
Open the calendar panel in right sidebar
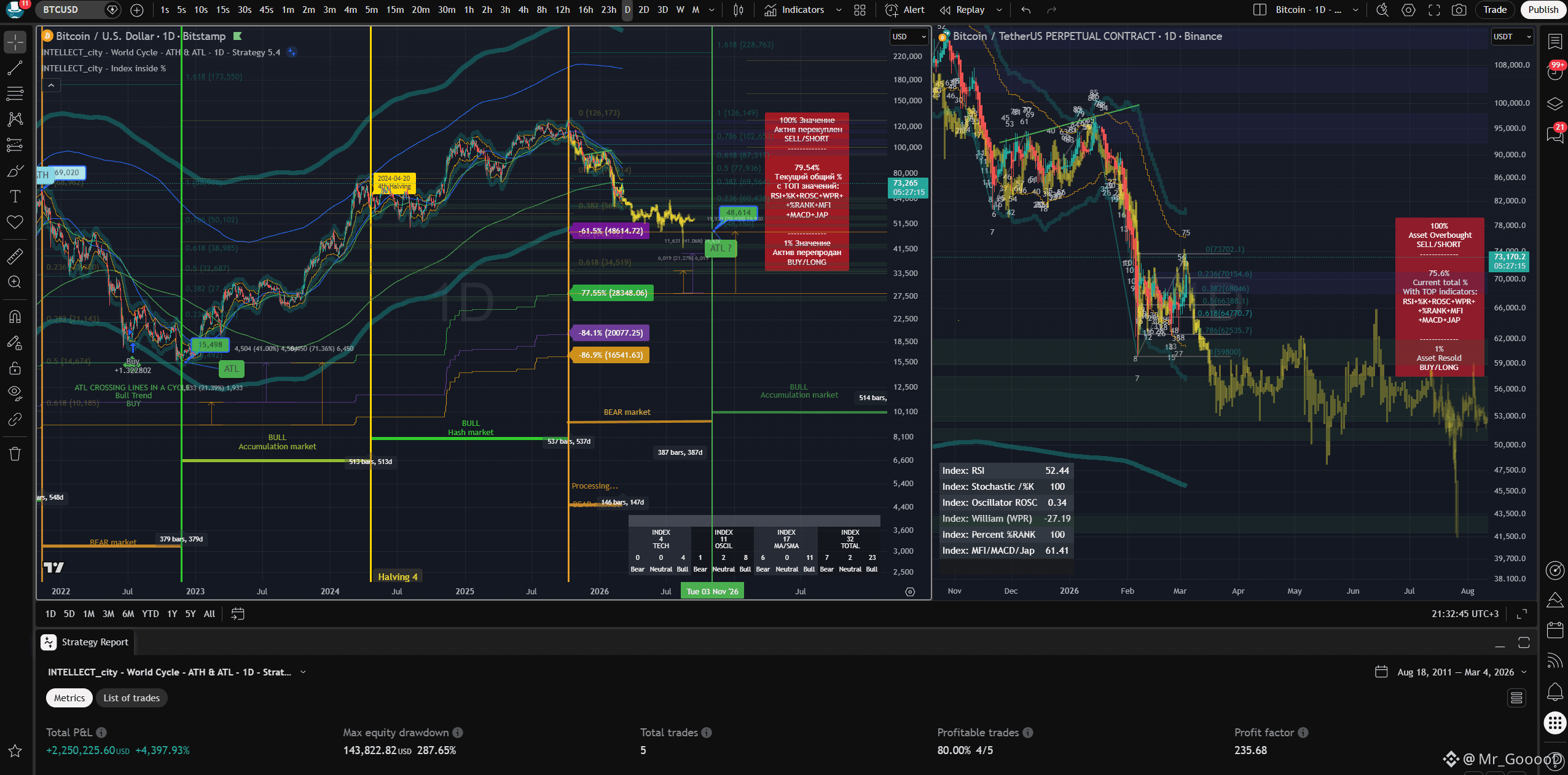point(1555,630)
